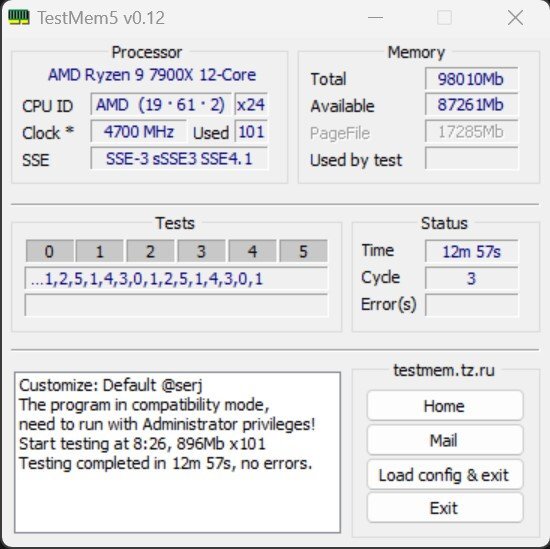Click the Mail button
This screenshot has height=549, width=550.
(x=444, y=440)
